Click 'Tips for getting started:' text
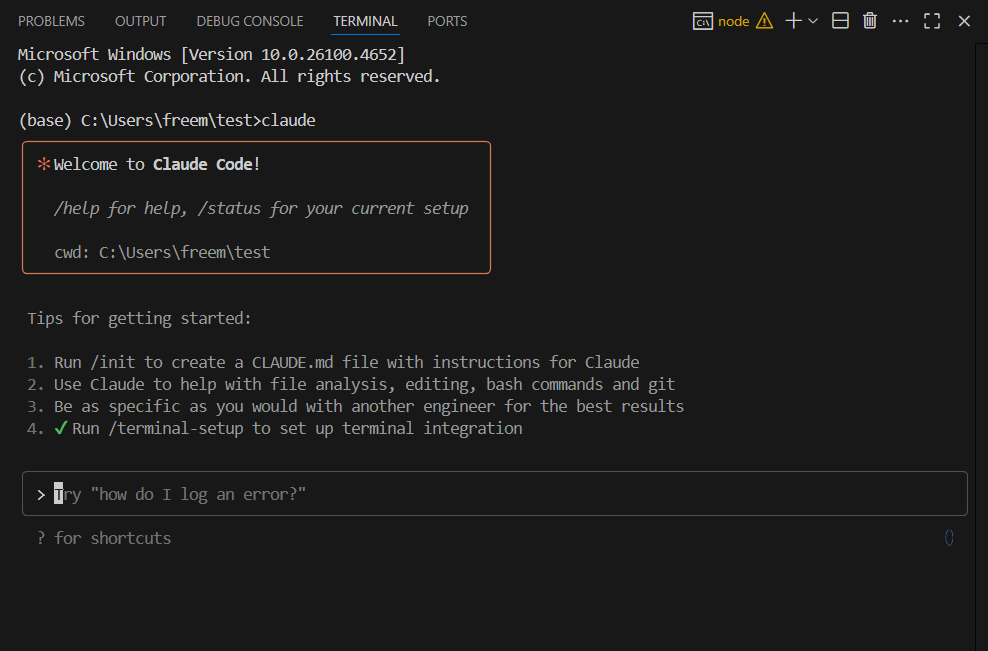 [x=139, y=318]
